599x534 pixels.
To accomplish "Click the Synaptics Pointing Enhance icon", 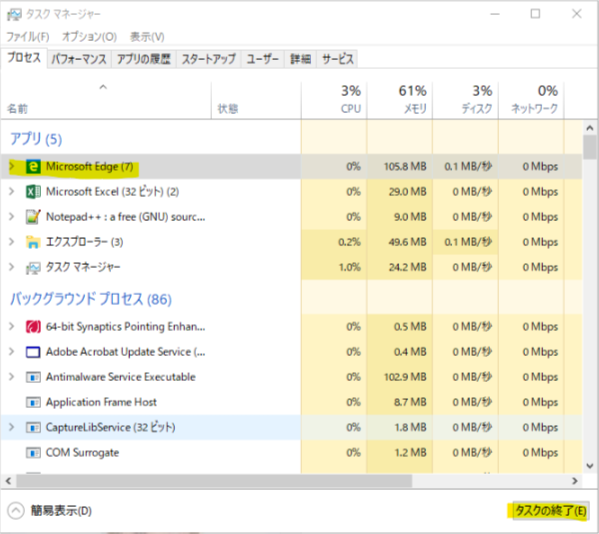I will pyautogui.click(x=33, y=327).
